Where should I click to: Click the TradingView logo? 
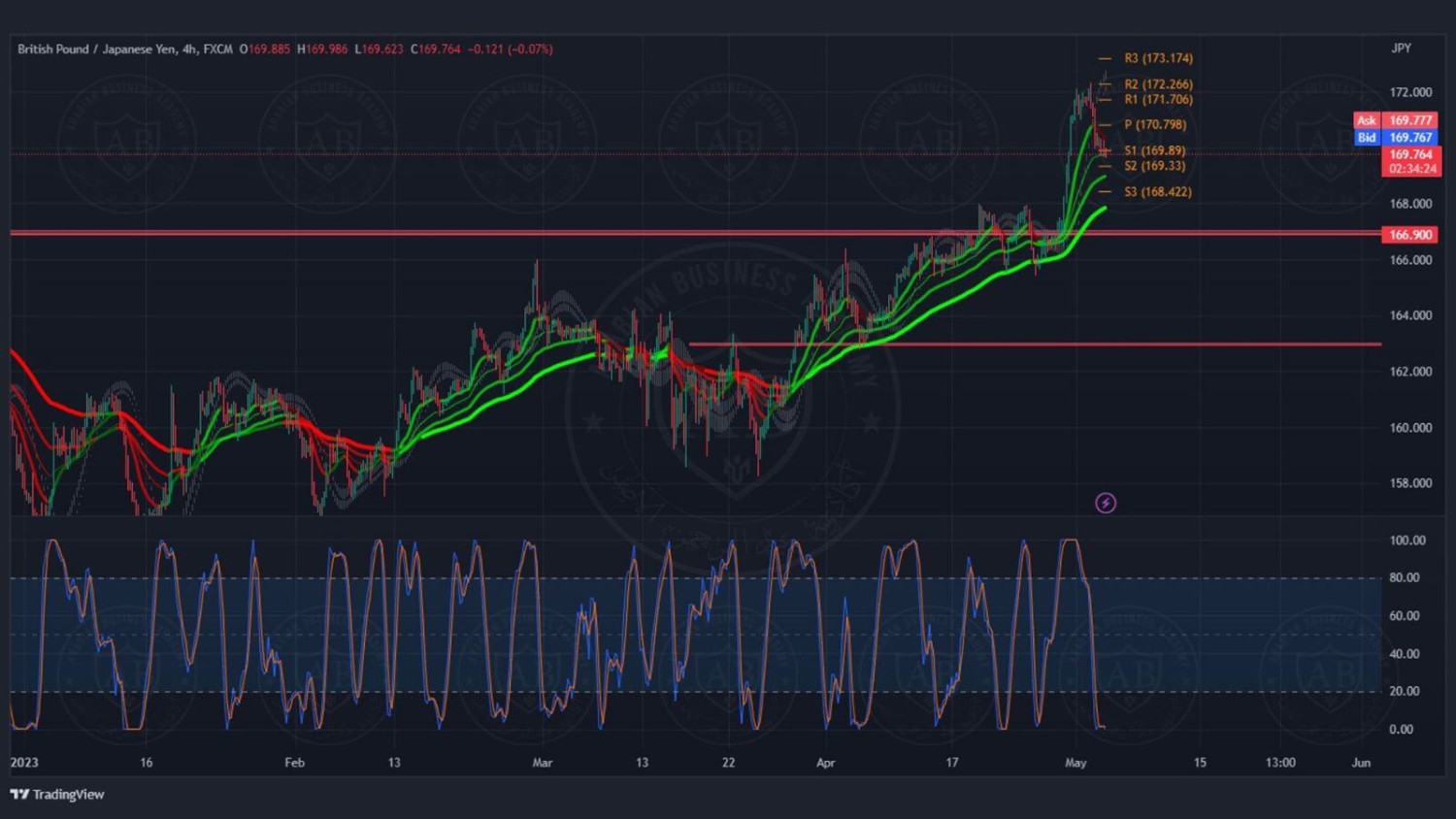[x=57, y=794]
